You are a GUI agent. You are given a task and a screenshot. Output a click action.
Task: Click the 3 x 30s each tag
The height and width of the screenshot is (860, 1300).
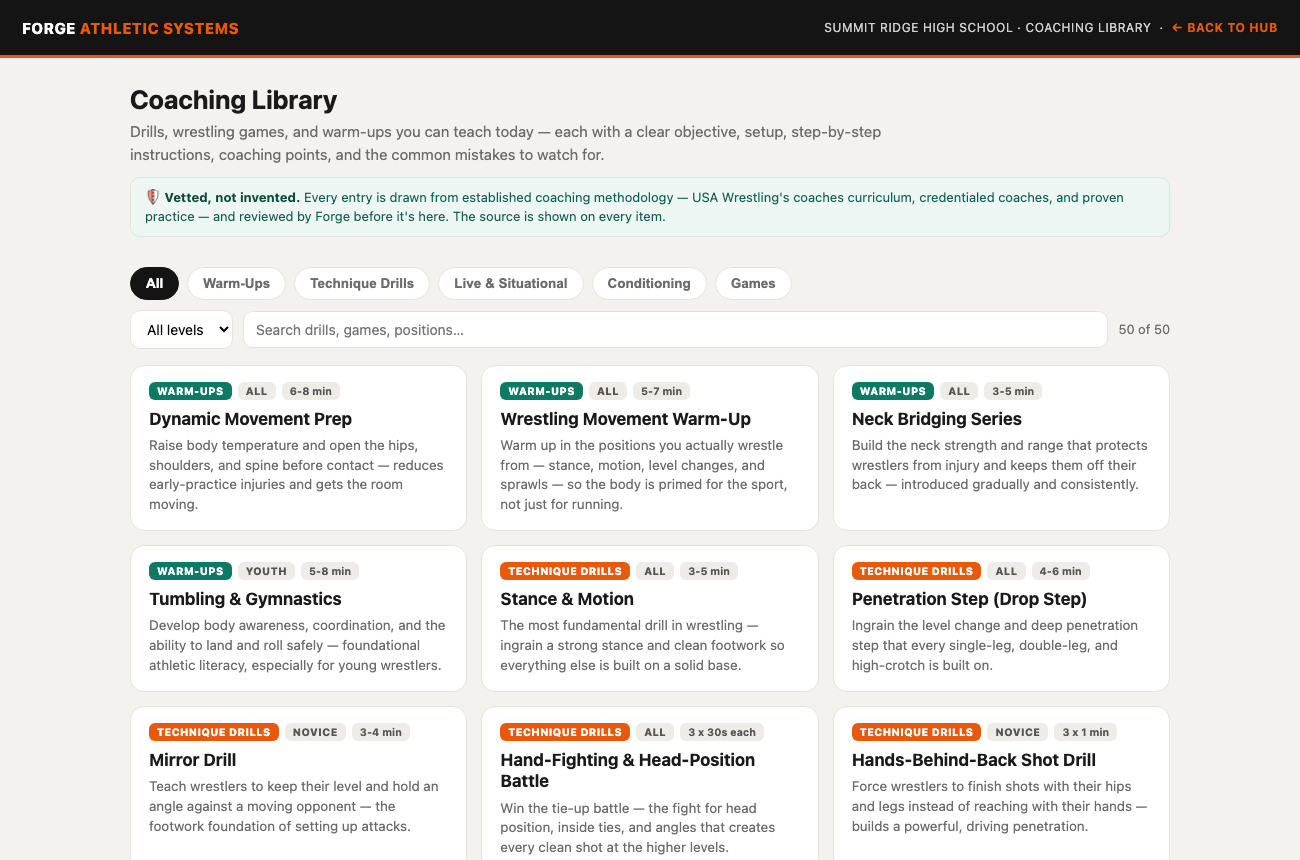[722, 732]
